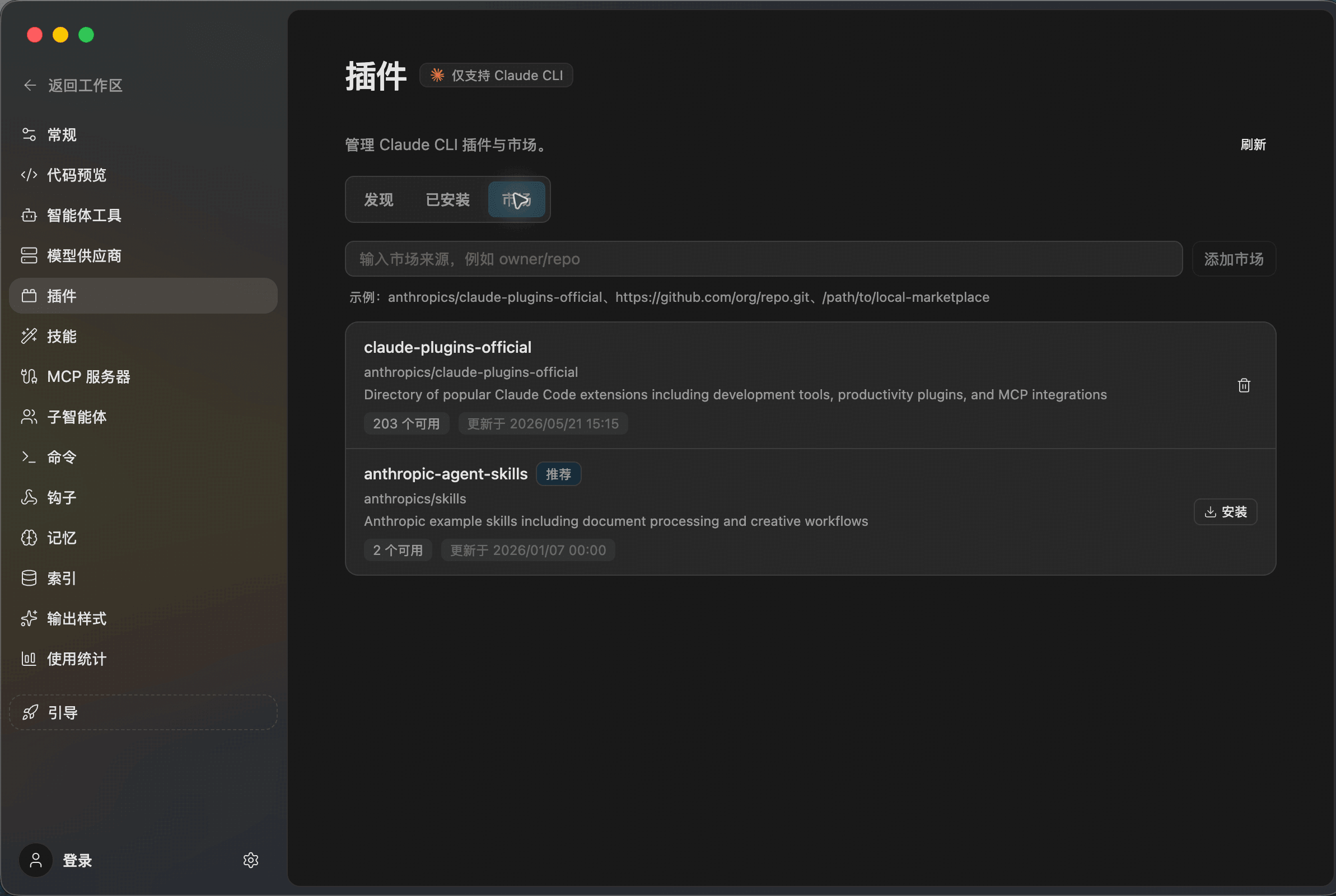
Task: Click the Claude starburst icon in the badge
Action: 437,76
